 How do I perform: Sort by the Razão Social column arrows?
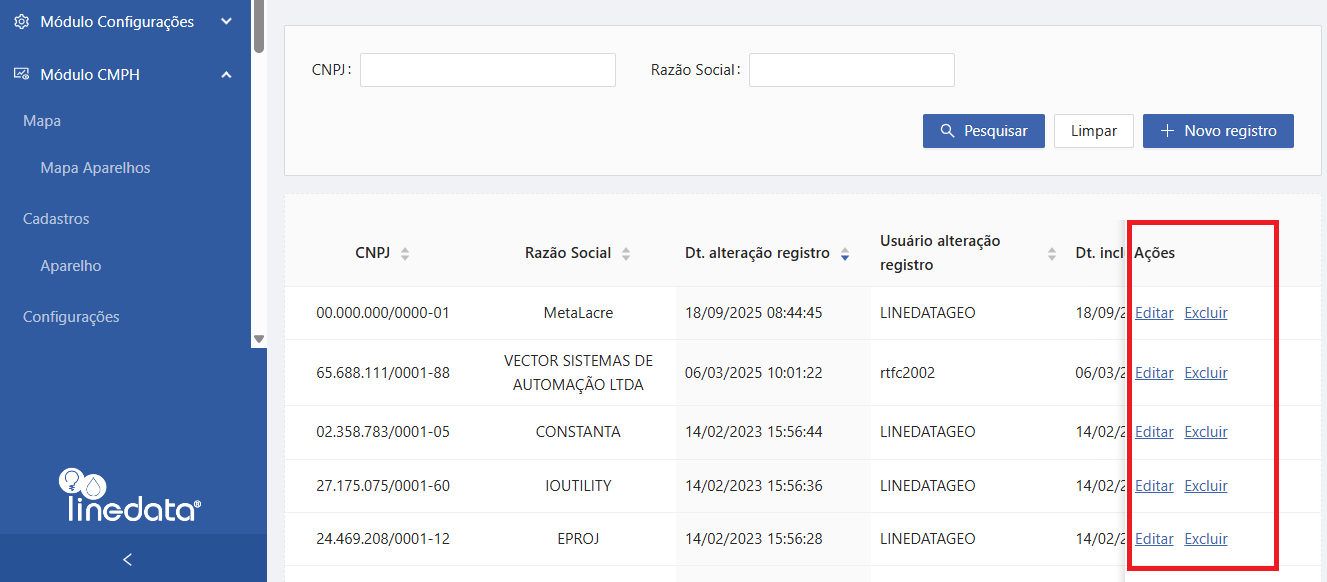coord(626,254)
